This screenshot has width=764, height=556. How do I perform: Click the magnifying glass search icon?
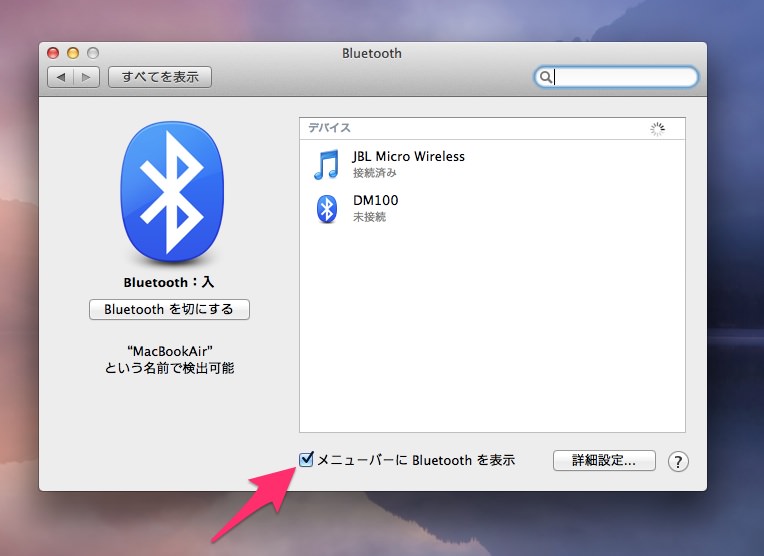tap(546, 77)
